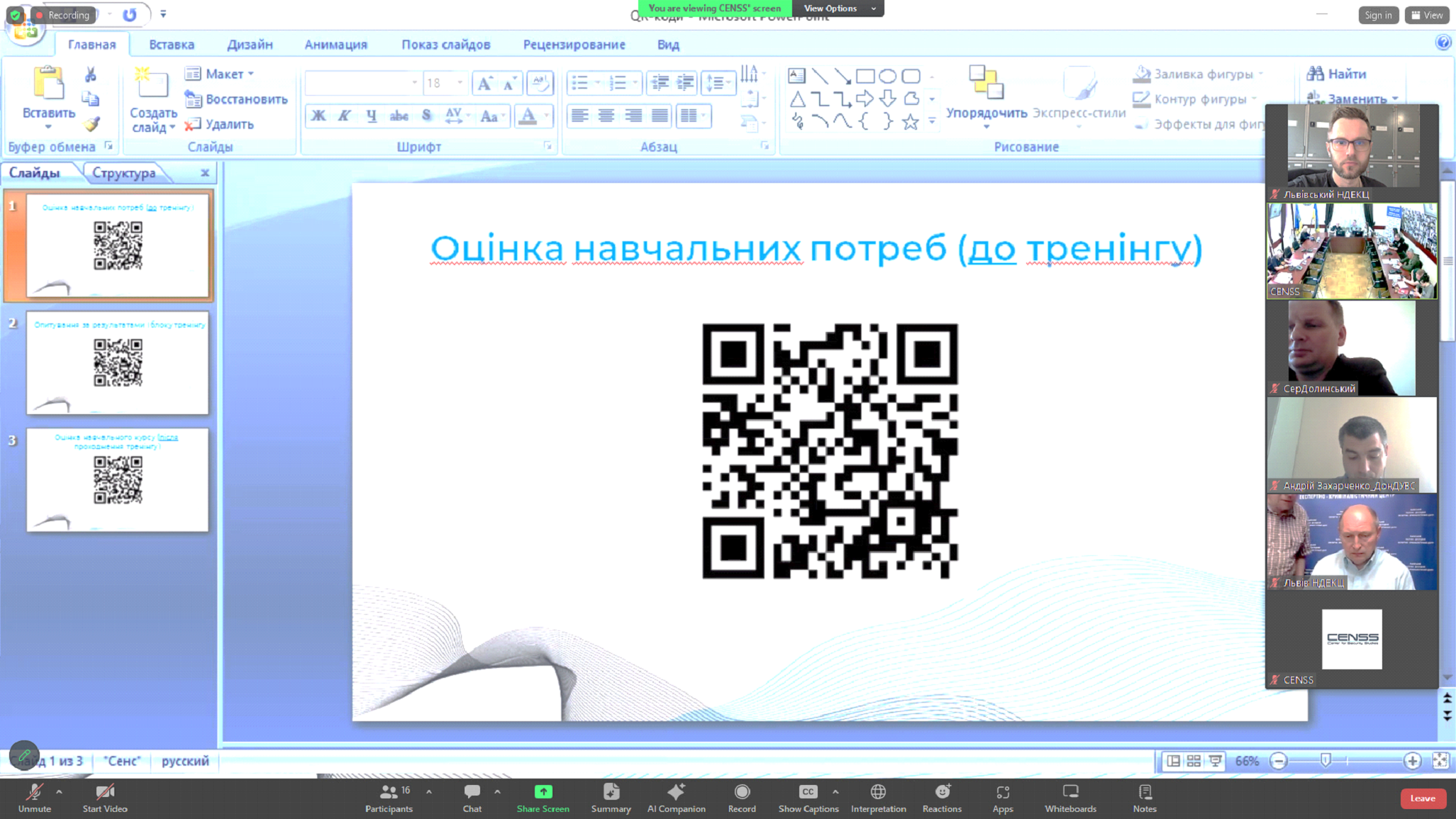
Task: Open Whiteboards
Action: [1070, 798]
